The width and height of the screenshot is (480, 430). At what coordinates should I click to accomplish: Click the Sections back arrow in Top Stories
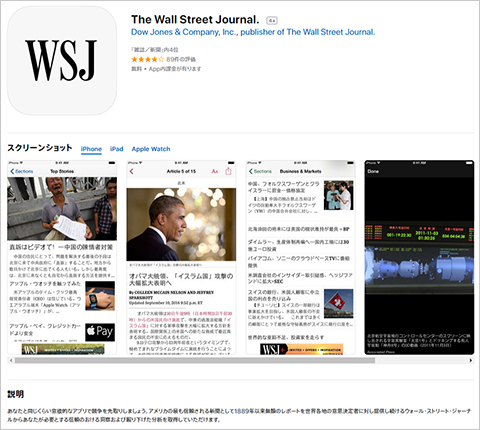pyautogui.click(x=22, y=171)
